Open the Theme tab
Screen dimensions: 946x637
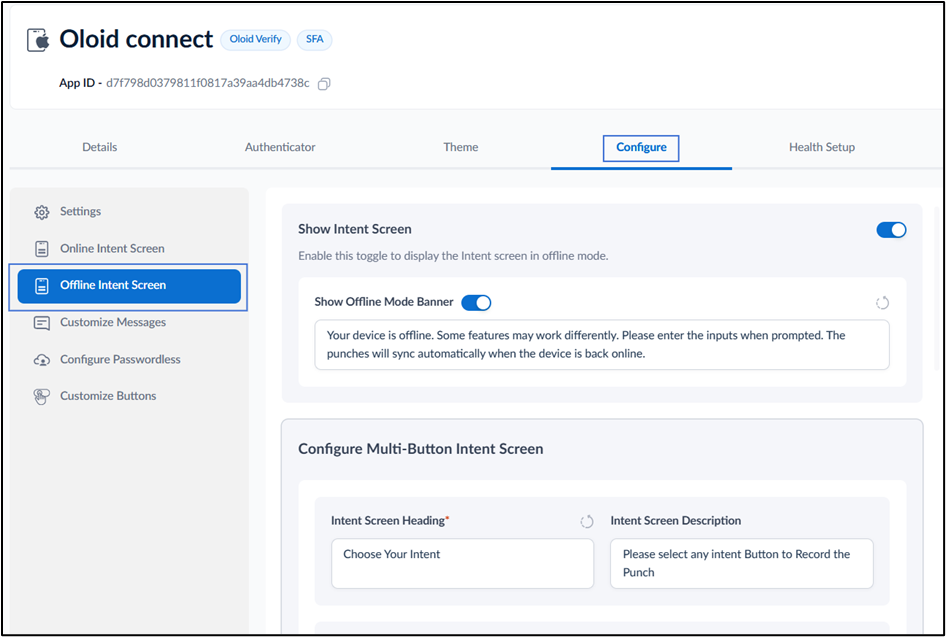coord(460,147)
